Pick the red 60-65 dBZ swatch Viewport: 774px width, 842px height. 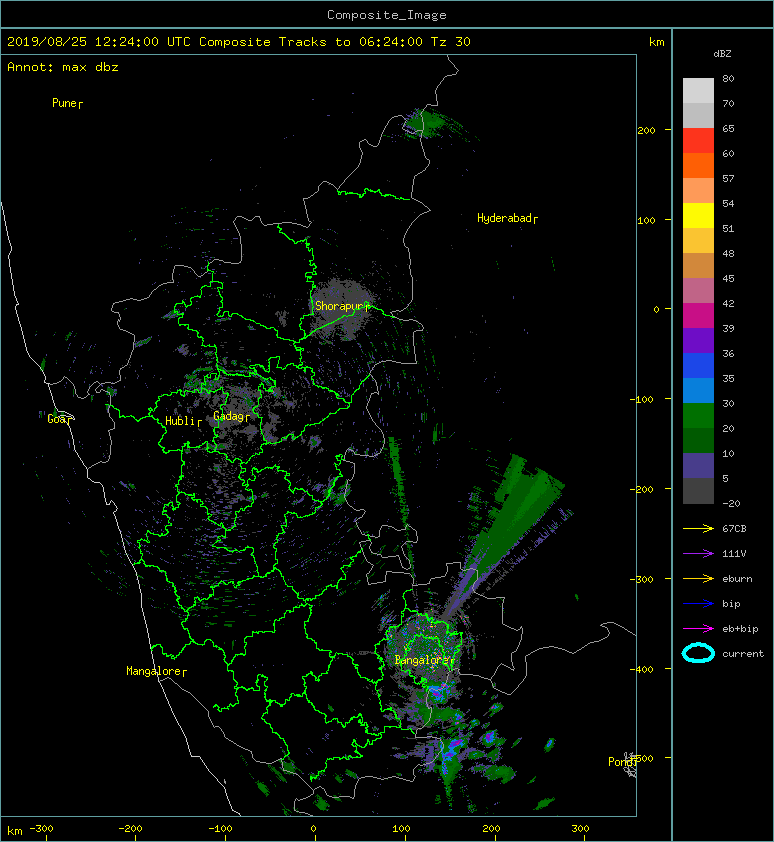pyautogui.click(x=698, y=141)
